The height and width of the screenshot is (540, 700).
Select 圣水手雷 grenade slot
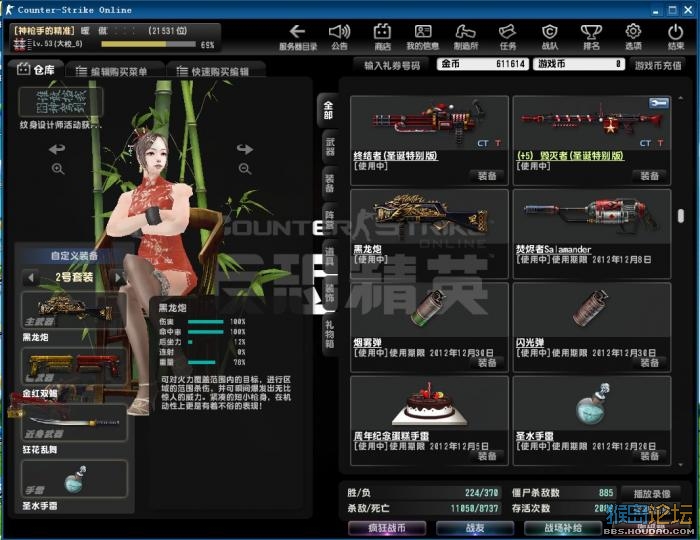(74, 479)
